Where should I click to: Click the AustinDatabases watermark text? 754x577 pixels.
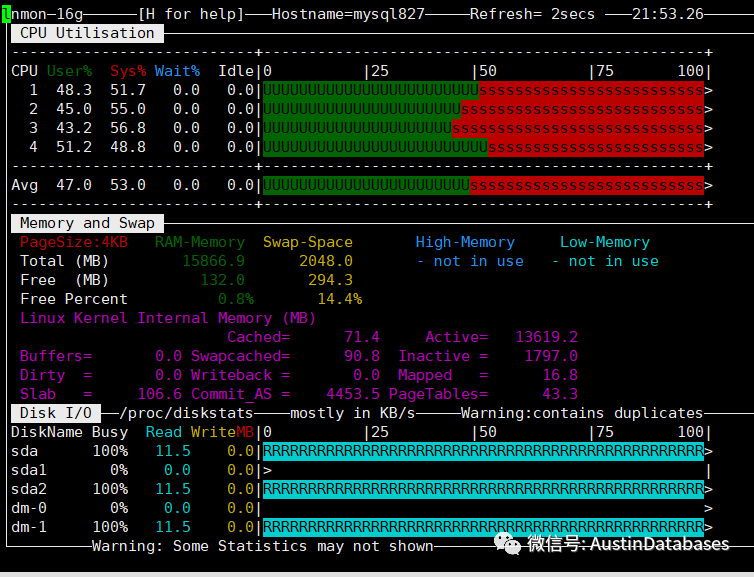pos(659,544)
